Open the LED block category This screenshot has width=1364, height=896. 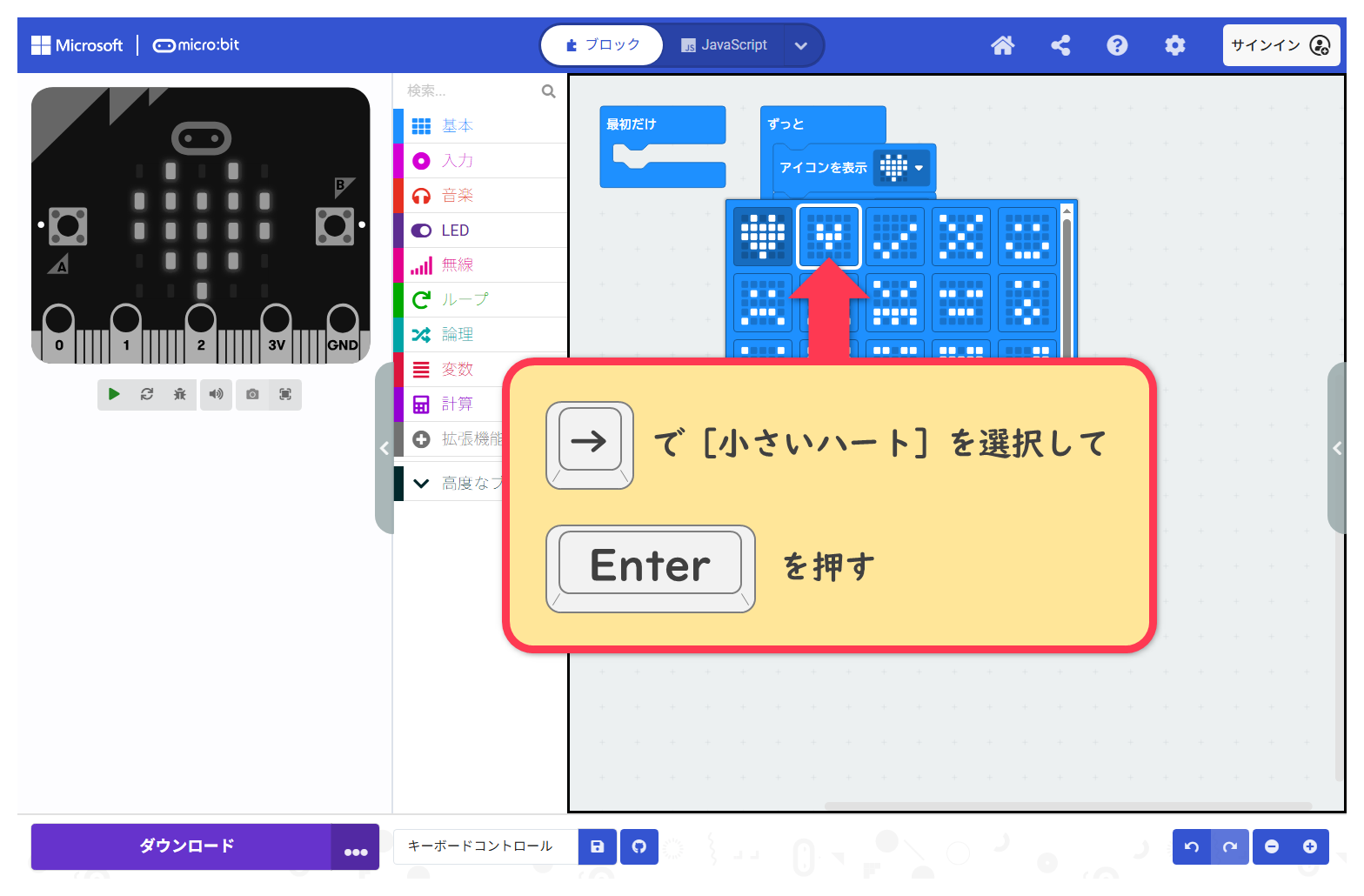click(481, 231)
